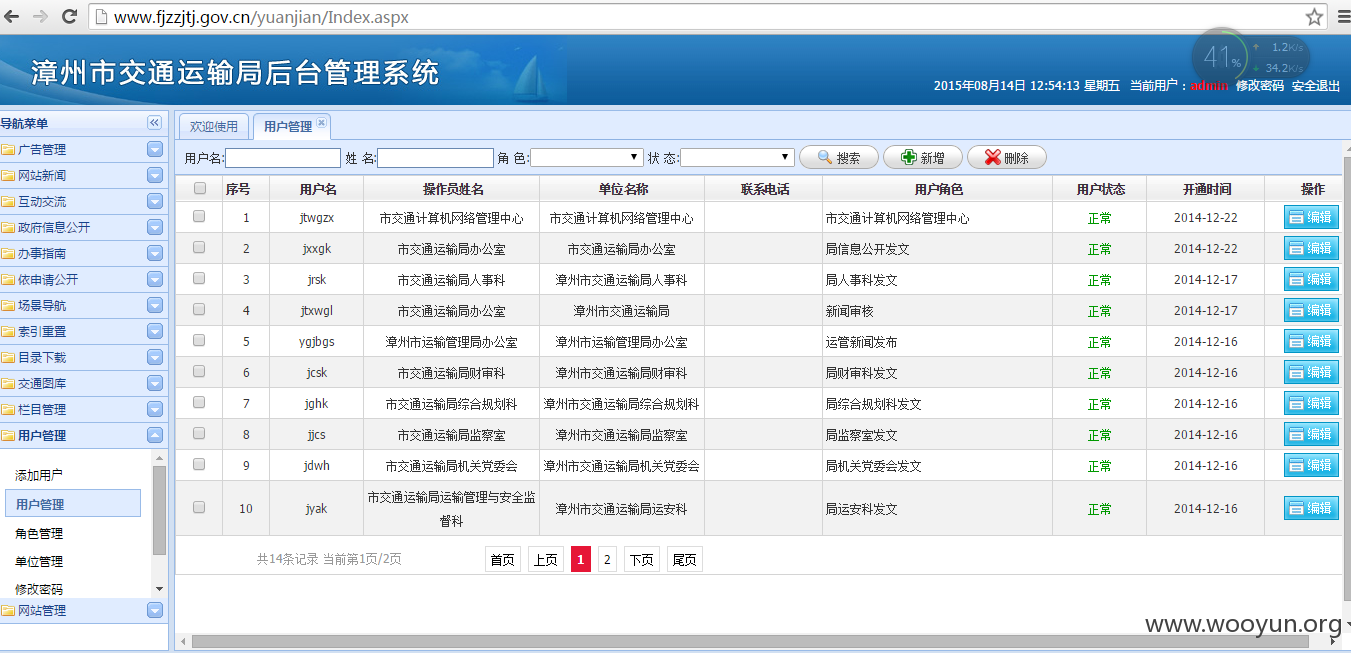Click the 用户名 input field
Screen dimensions: 1351x653
(x=283, y=158)
